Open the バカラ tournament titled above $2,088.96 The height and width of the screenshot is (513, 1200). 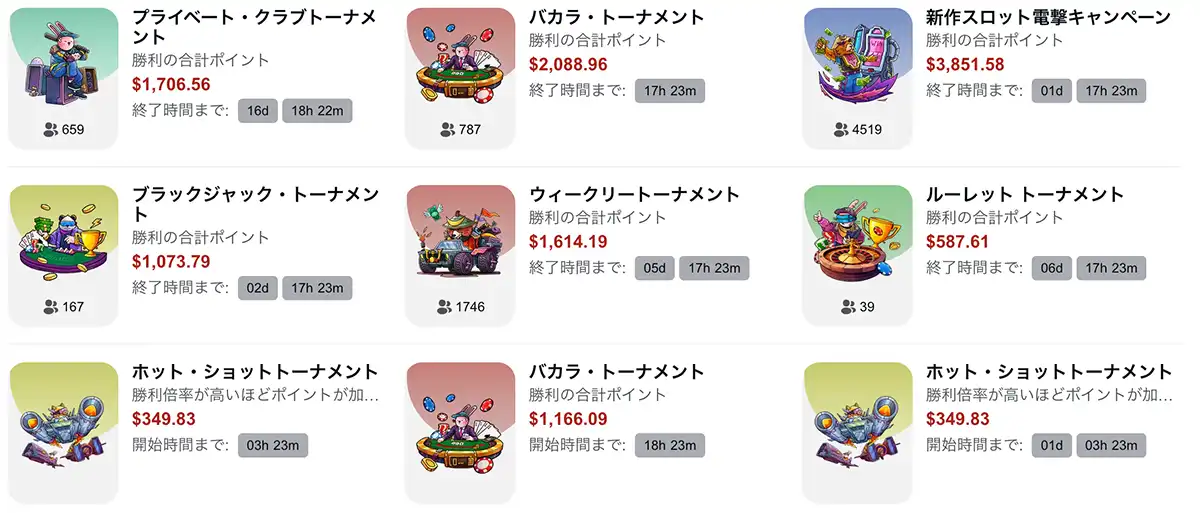click(x=616, y=17)
